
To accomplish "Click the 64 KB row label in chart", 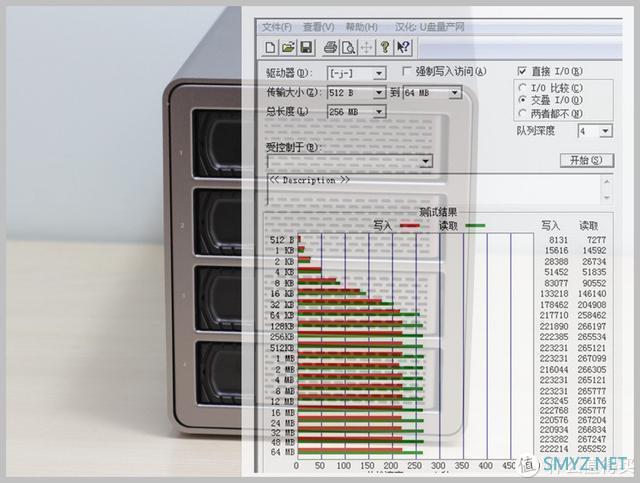I will coord(282,315).
